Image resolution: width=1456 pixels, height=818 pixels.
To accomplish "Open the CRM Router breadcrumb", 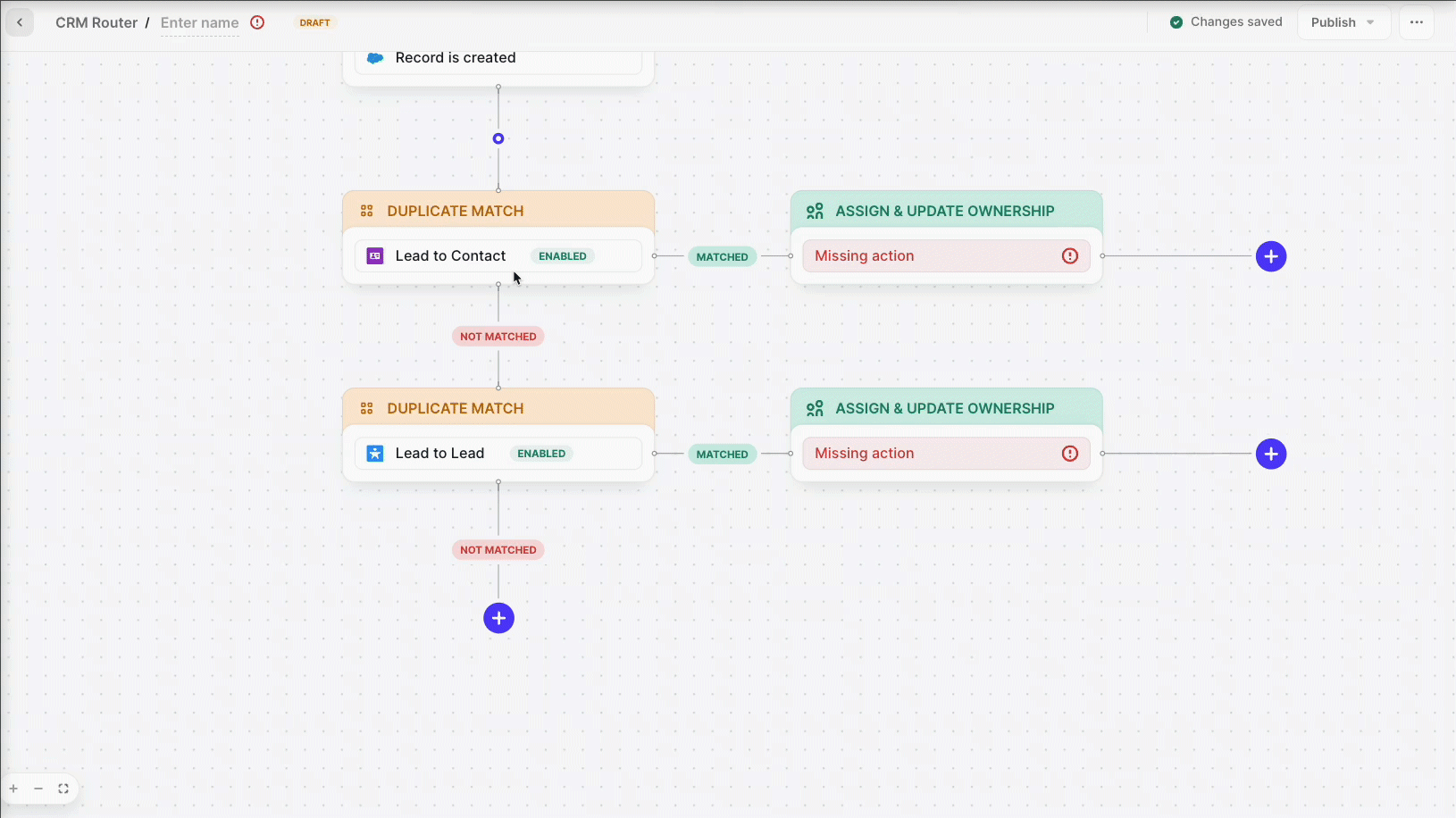I will (x=96, y=22).
